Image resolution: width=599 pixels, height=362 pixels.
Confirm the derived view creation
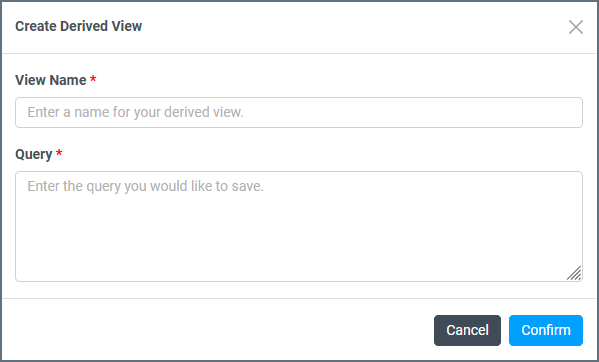pos(546,330)
